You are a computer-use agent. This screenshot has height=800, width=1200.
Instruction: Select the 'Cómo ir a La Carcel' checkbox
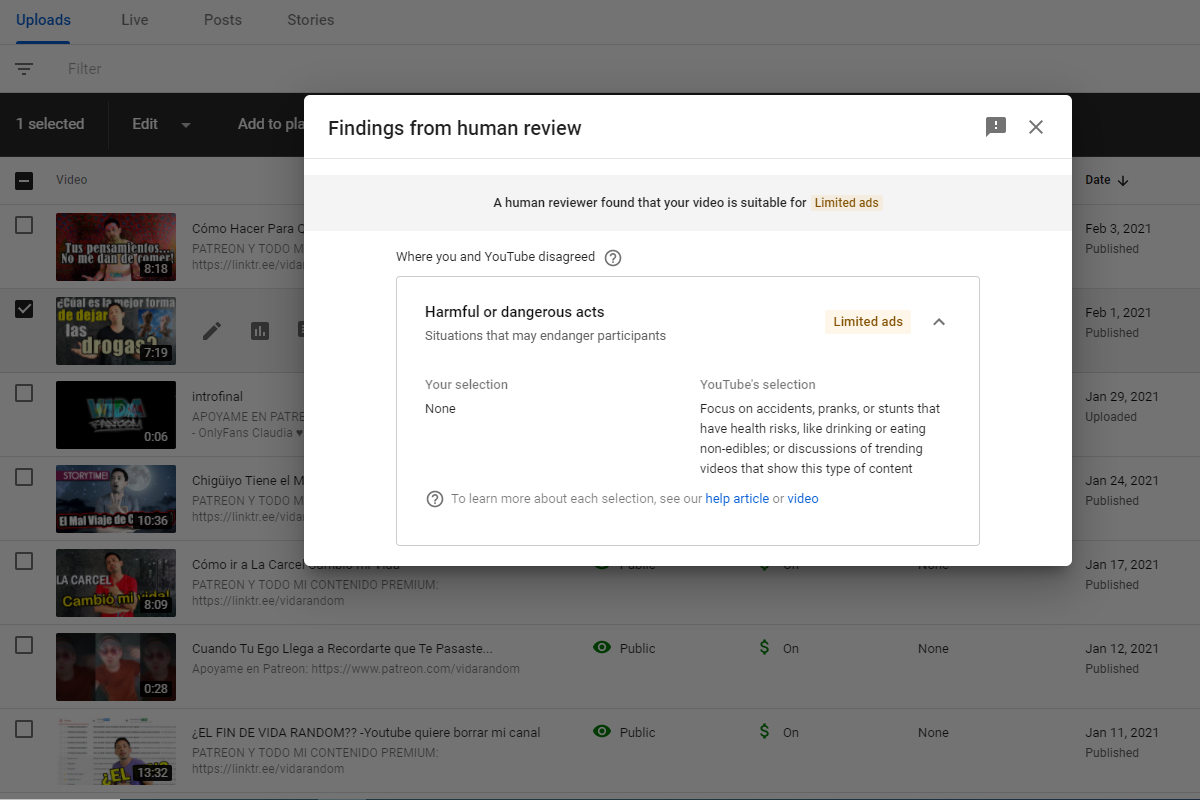click(24, 562)
